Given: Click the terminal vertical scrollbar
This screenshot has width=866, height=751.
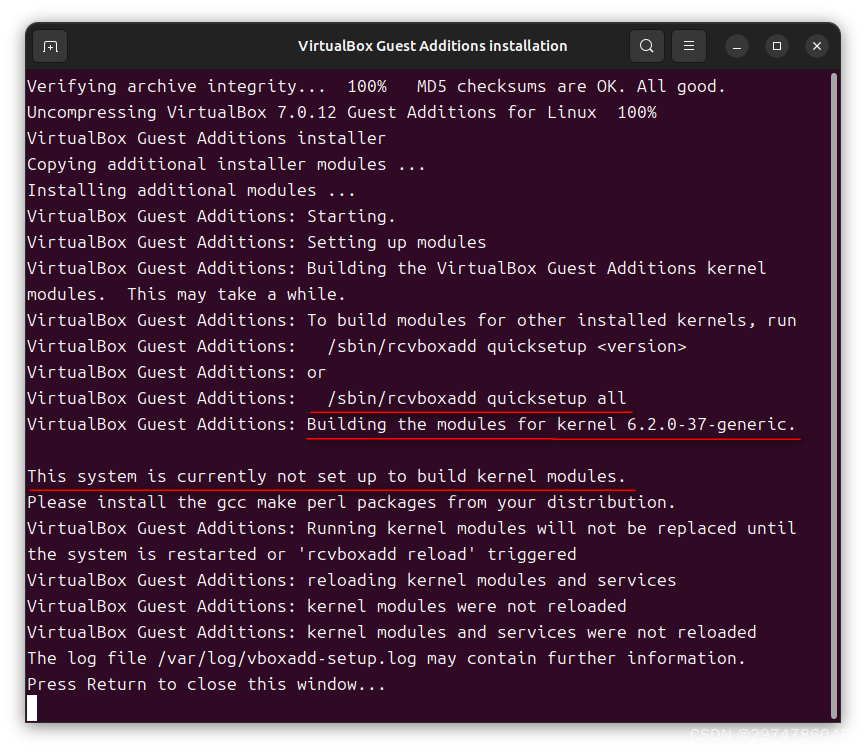Looking at the screenshot, I should coord(835,396).
